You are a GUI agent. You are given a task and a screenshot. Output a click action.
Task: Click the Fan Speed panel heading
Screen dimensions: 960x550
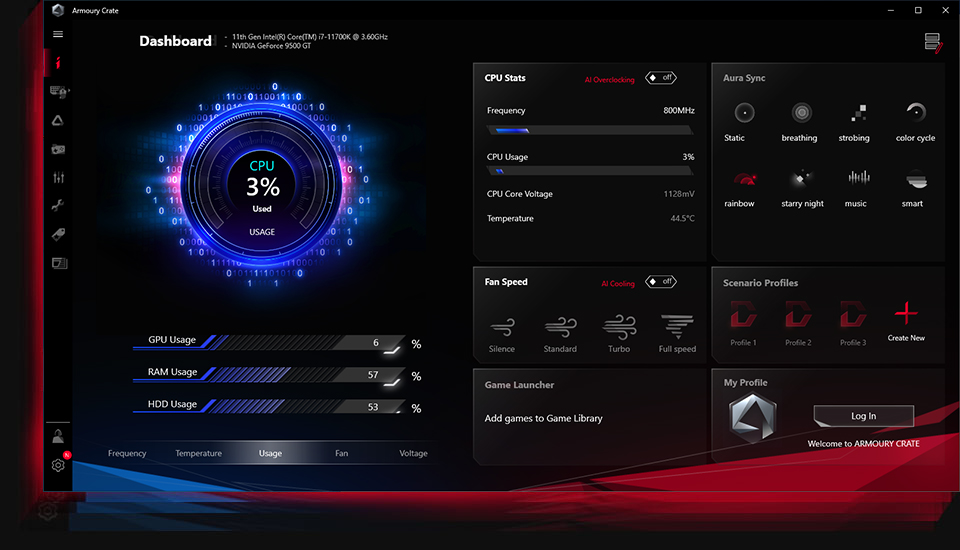click(x=506, y=282)
